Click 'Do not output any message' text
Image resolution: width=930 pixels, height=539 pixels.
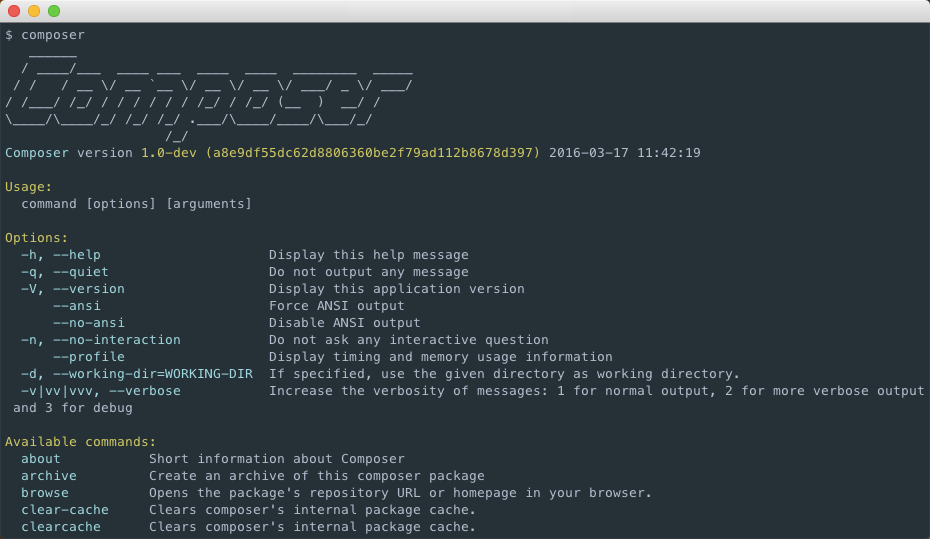coord(369,272)
